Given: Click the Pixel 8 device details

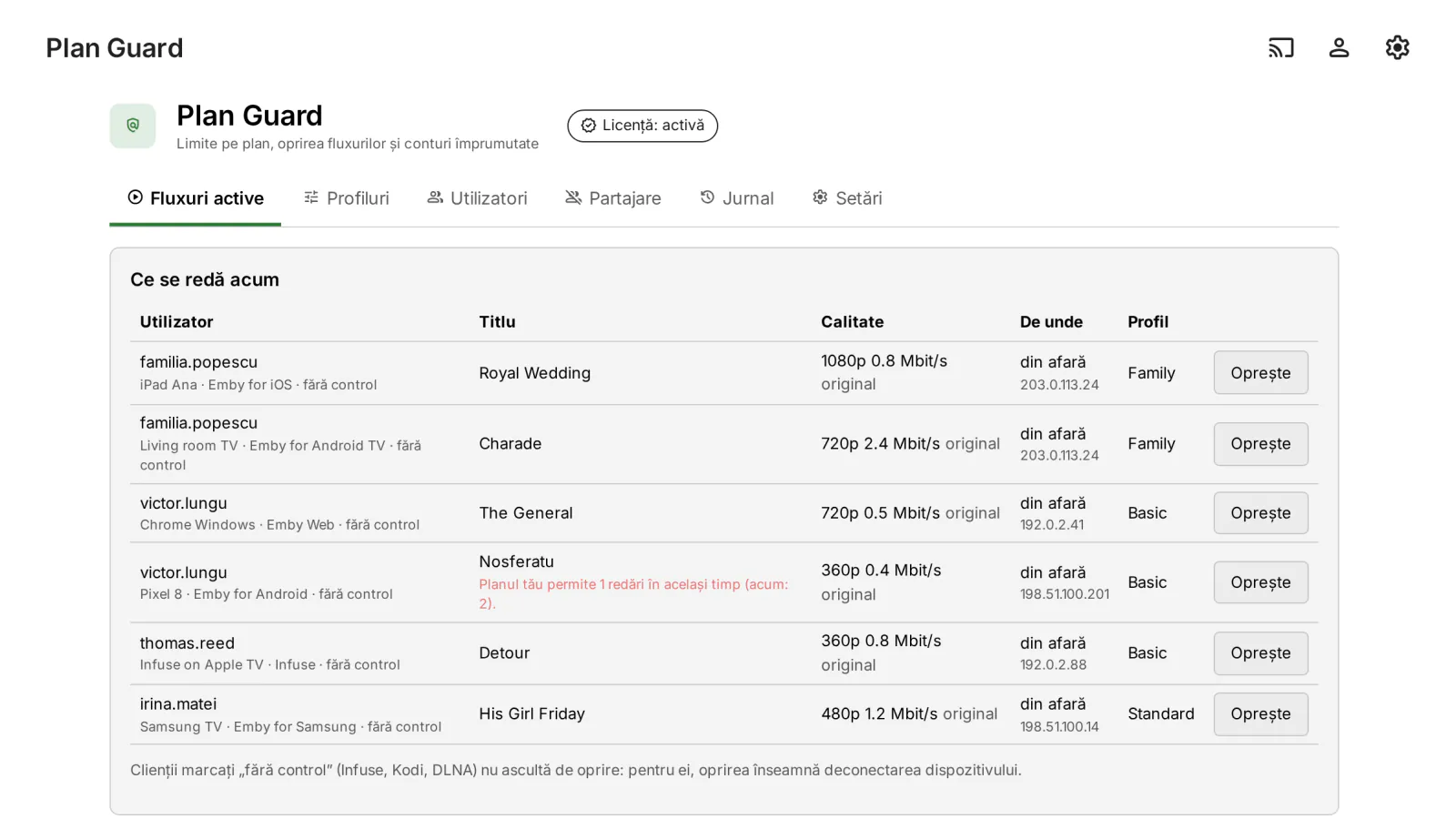Looking at the screenshot, I should point(266,594).
